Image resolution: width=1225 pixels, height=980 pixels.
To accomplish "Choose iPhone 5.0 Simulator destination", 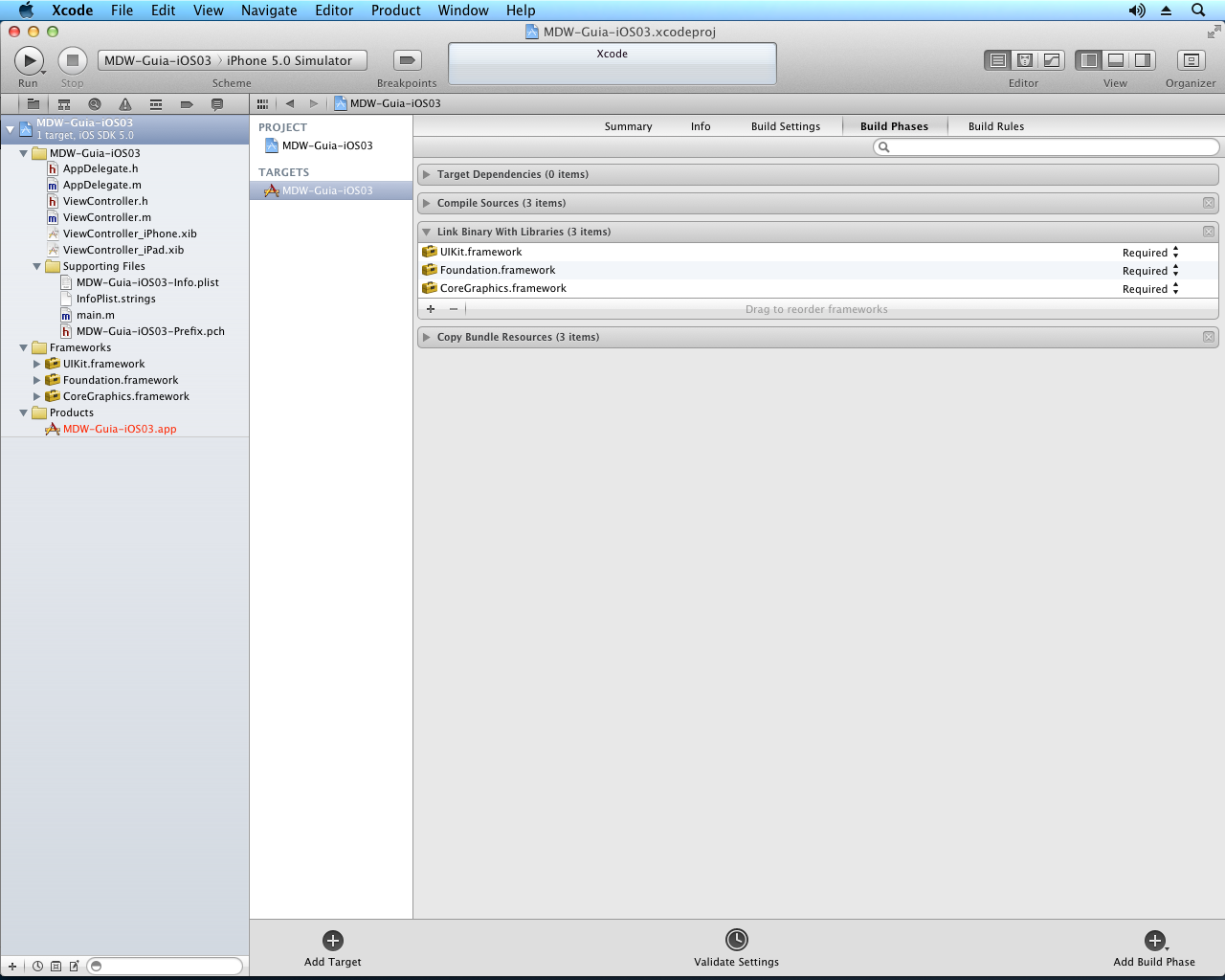I will (290, 60).
